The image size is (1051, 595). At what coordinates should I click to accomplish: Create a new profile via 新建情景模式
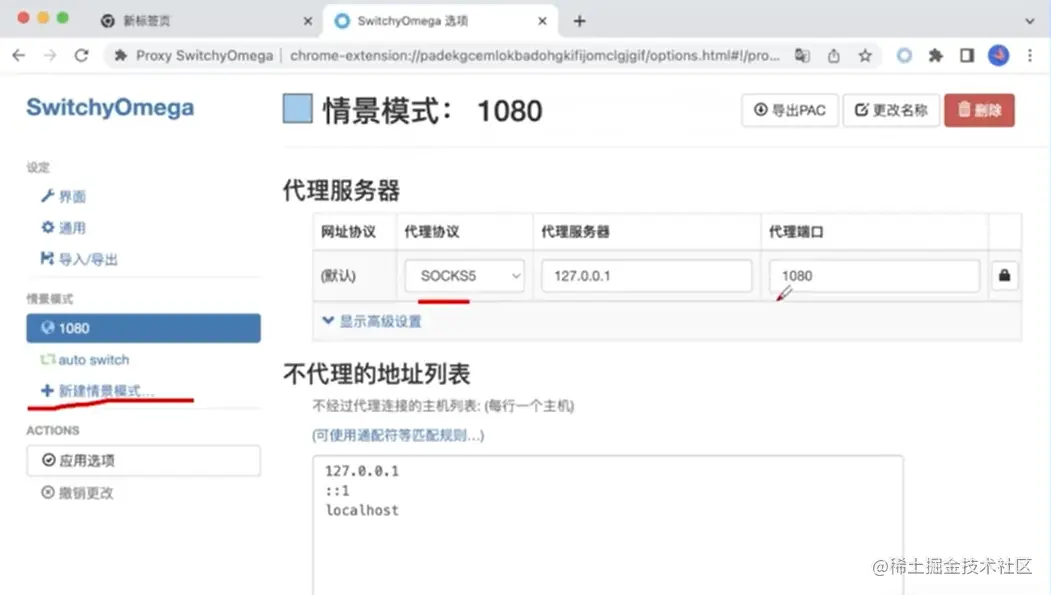click(97, 391)
